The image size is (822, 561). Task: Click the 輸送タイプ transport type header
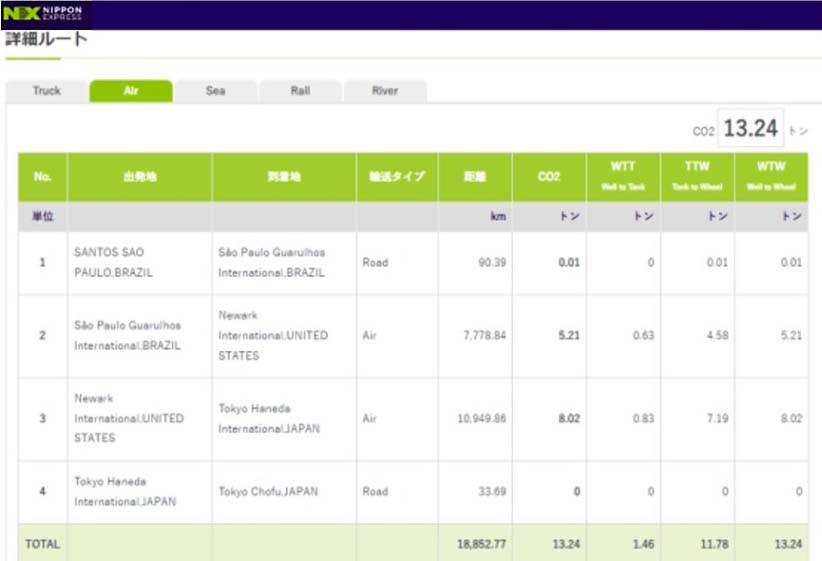pyautogui.click(x=397, y=177)
